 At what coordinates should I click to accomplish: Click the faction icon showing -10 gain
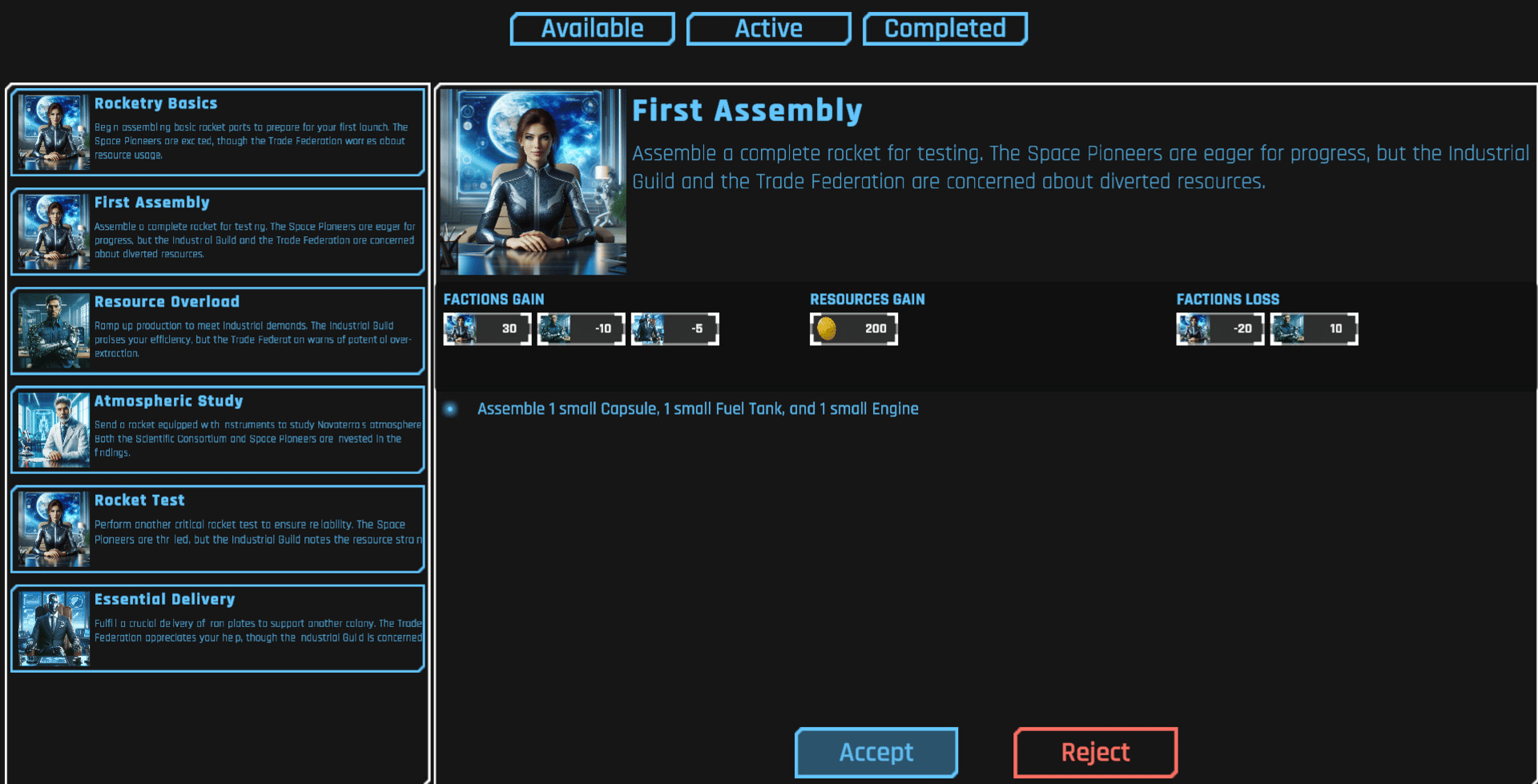(555, 329)
